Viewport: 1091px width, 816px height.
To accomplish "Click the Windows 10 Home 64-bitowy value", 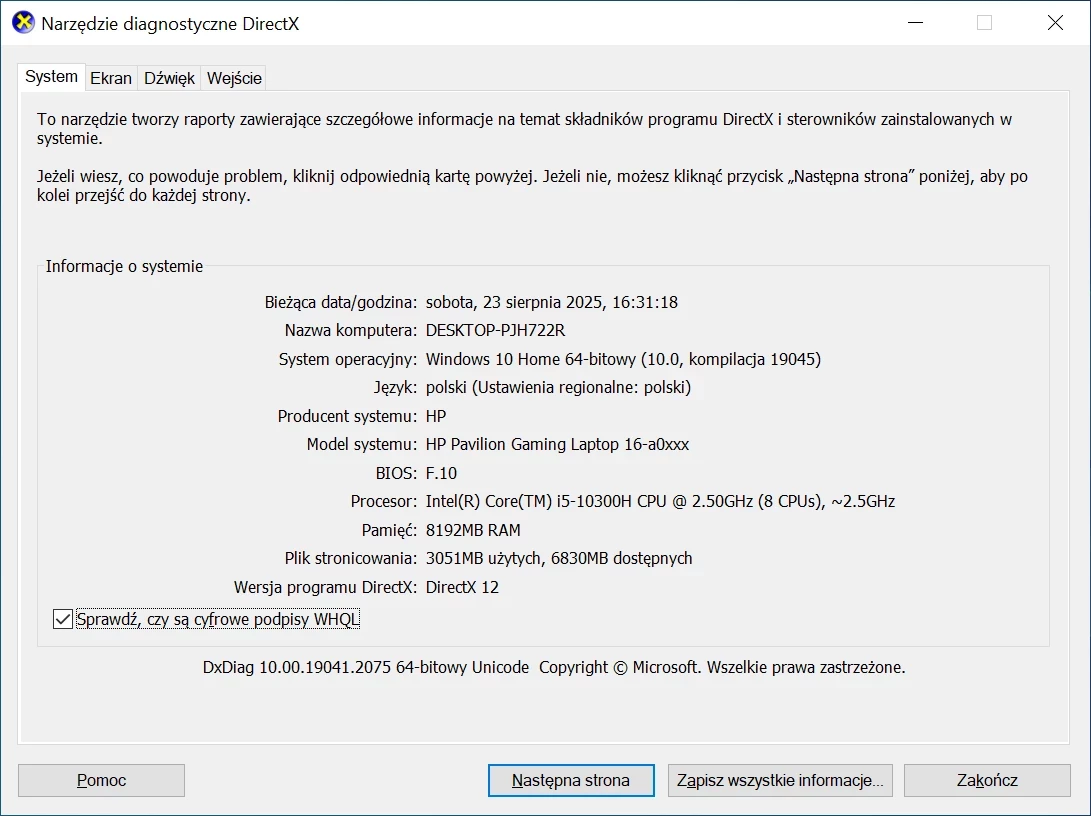I will click(x=623, y=360).
